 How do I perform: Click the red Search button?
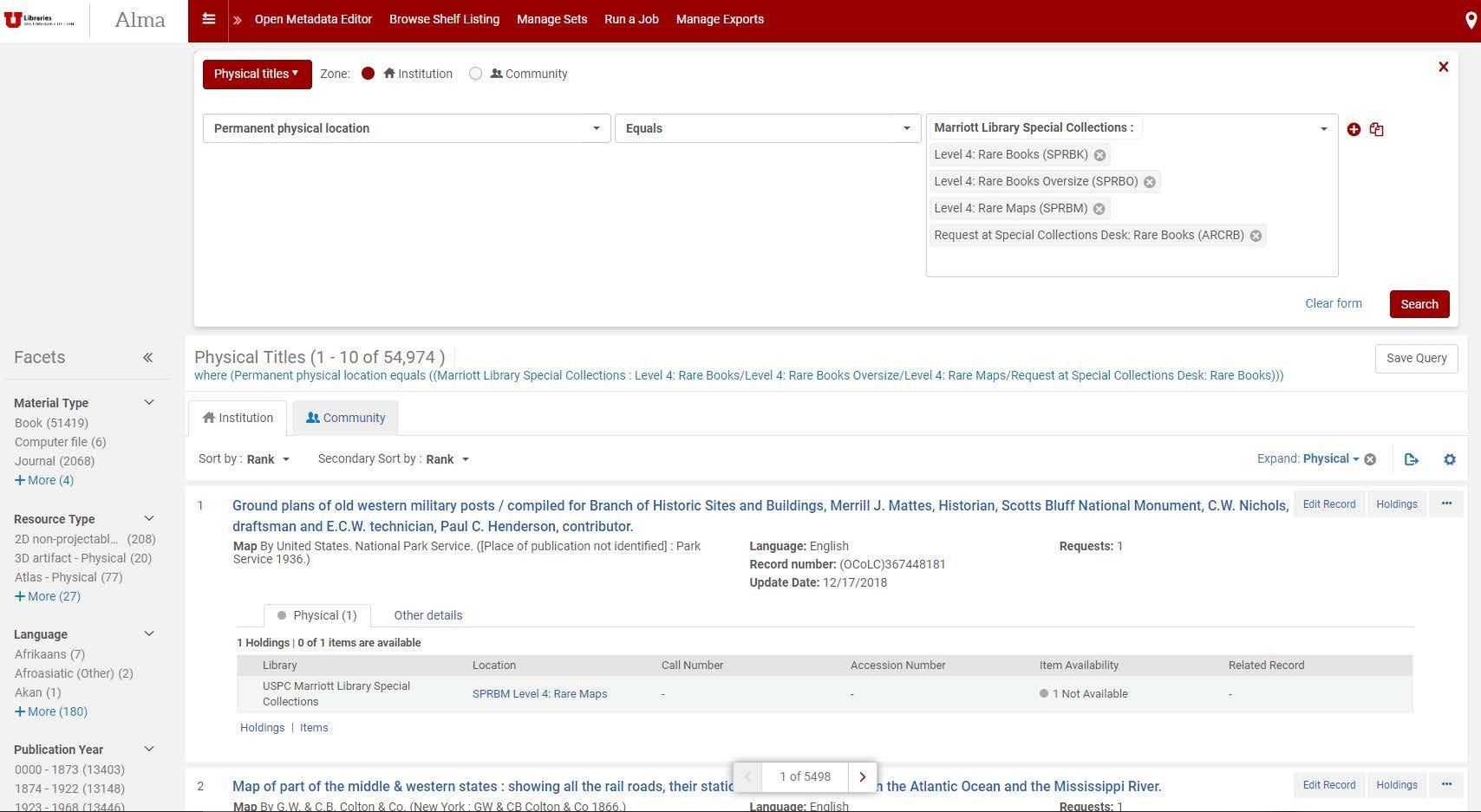1419,304
